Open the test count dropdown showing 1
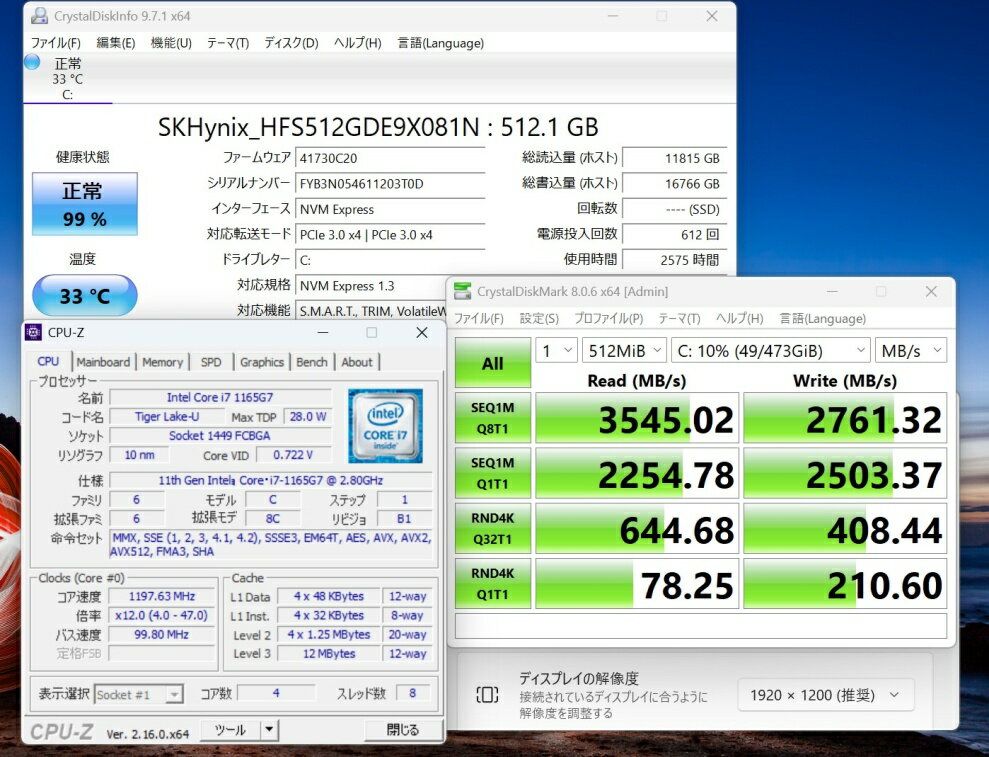This screenshot has width=989, height=757. coord(556,350)
